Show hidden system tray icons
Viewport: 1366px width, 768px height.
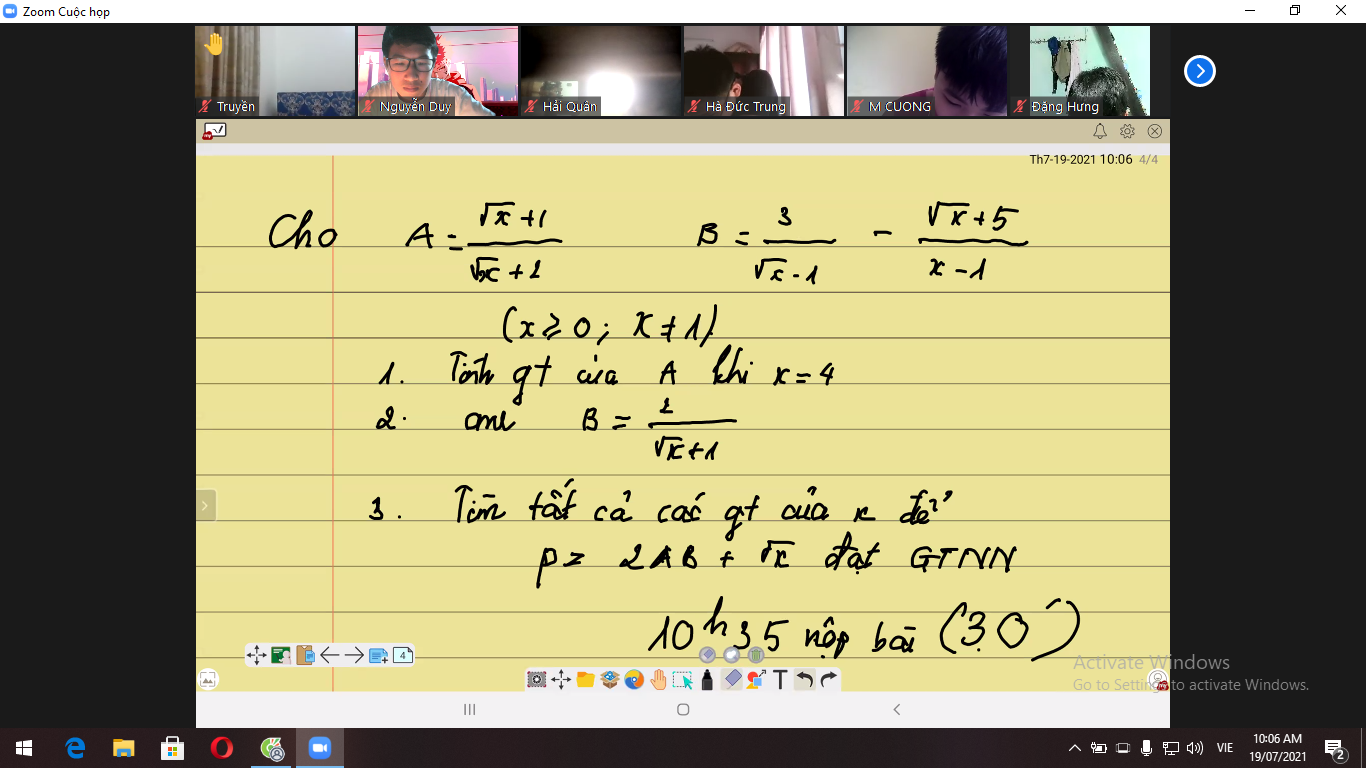tap(1075, 748)
